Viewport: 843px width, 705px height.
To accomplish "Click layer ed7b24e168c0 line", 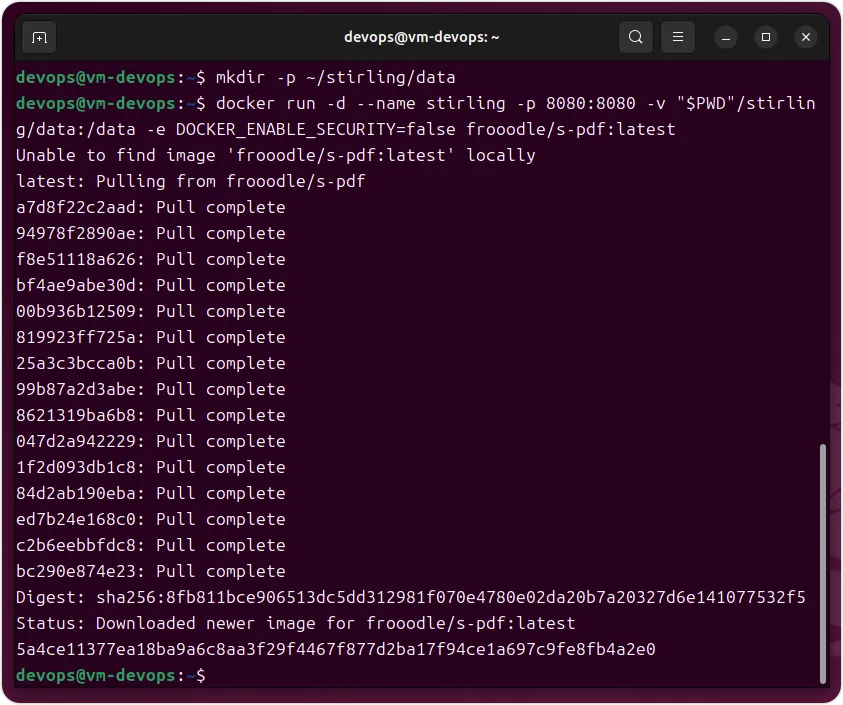I will [151, 519].
